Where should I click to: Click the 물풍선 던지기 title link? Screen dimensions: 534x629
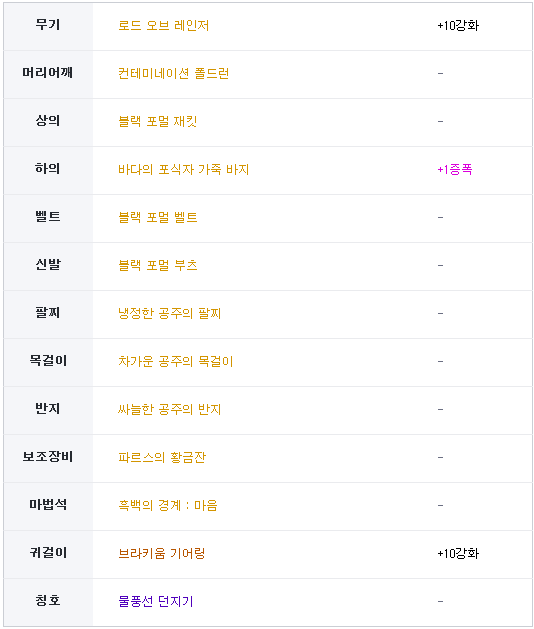[x=156, y=602]
